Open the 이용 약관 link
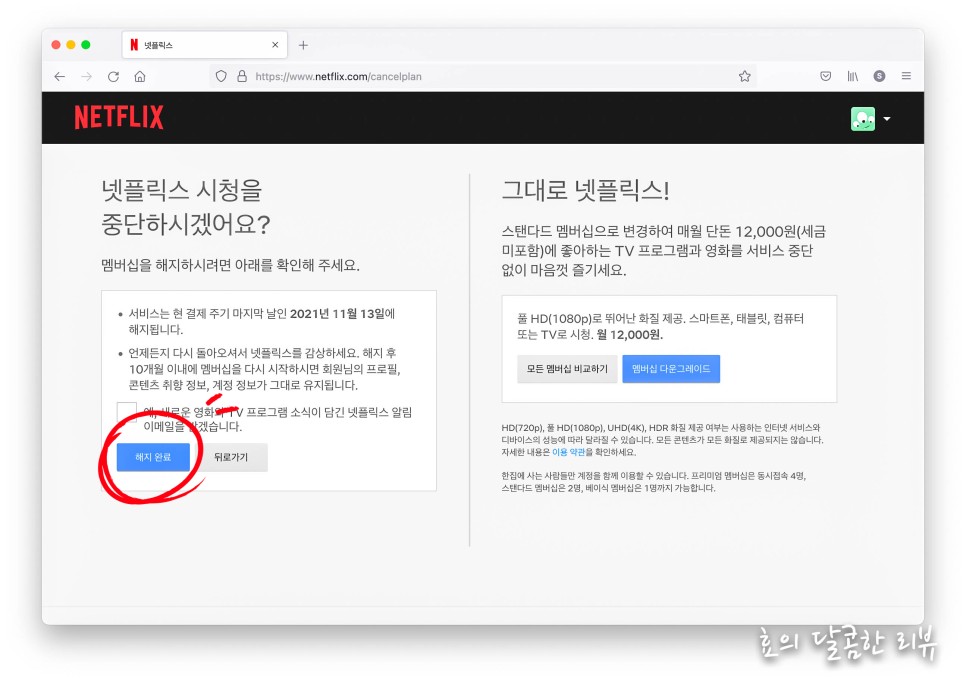 (568, 452)
